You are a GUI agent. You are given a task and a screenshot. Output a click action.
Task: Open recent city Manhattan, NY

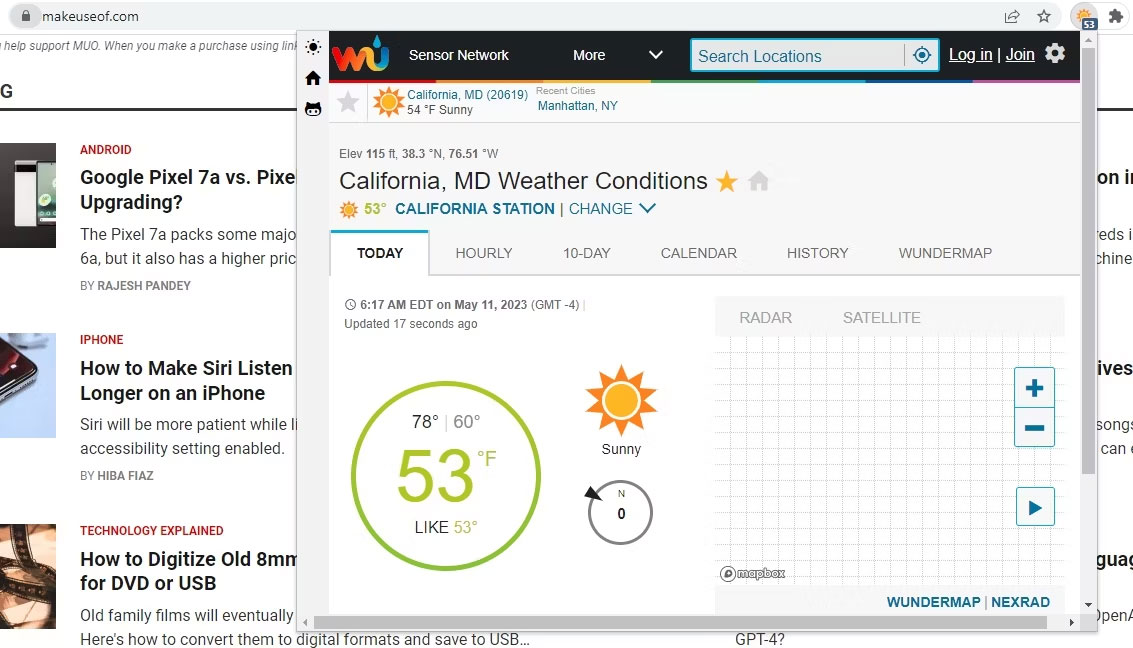577,105
